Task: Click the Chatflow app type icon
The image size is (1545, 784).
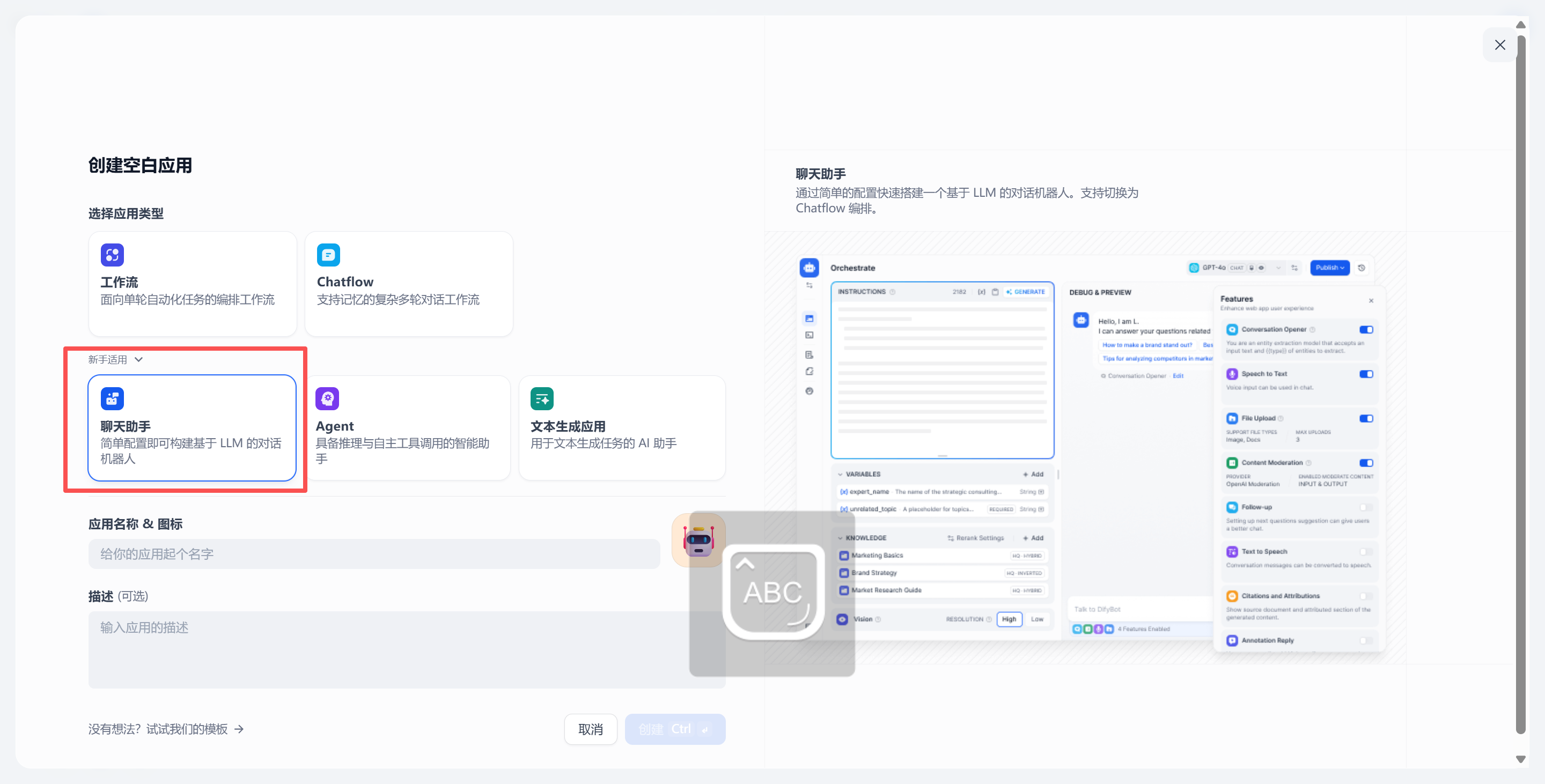Action: 328,255
